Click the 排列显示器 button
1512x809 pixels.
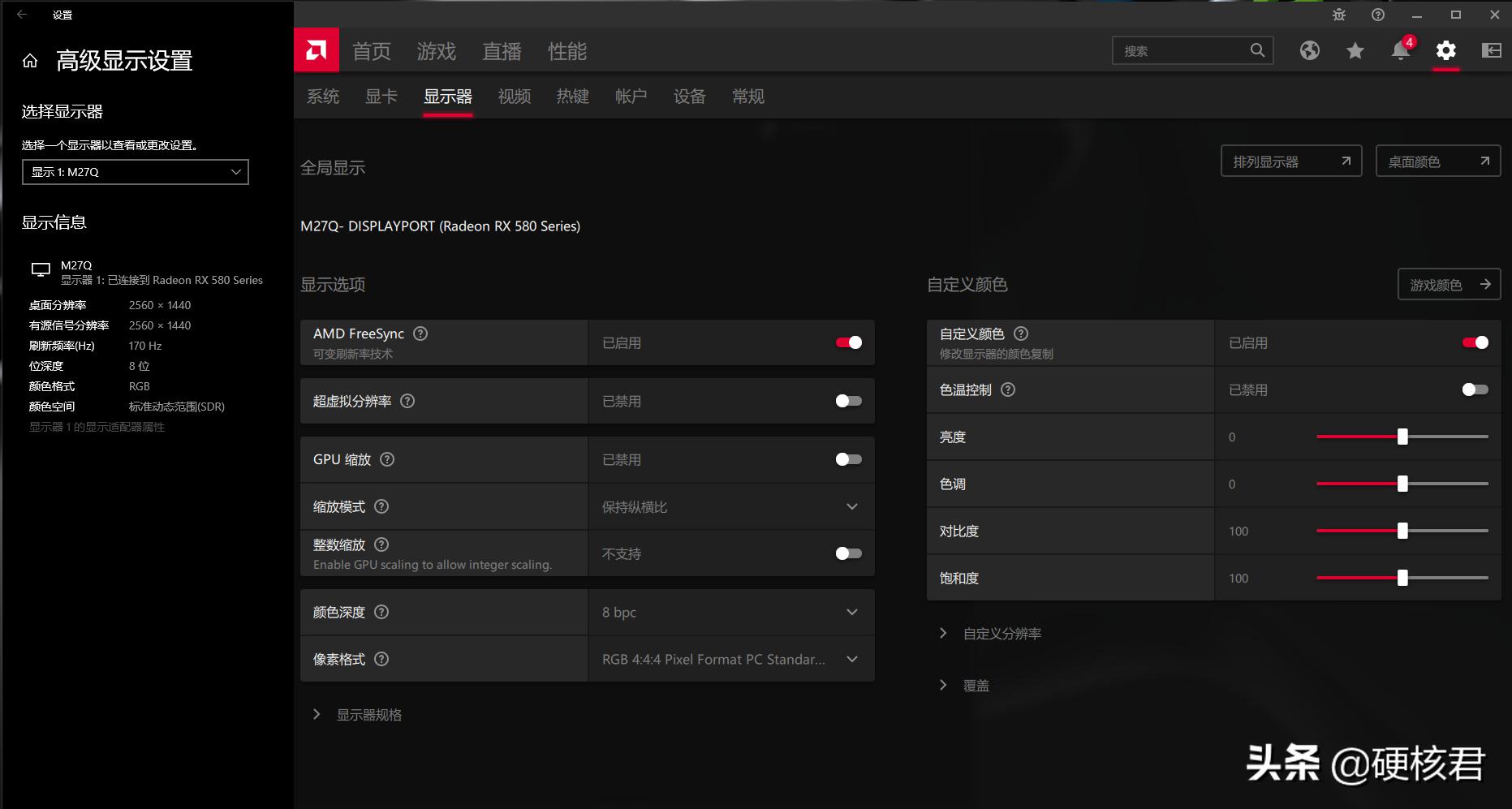(1290, 161)
